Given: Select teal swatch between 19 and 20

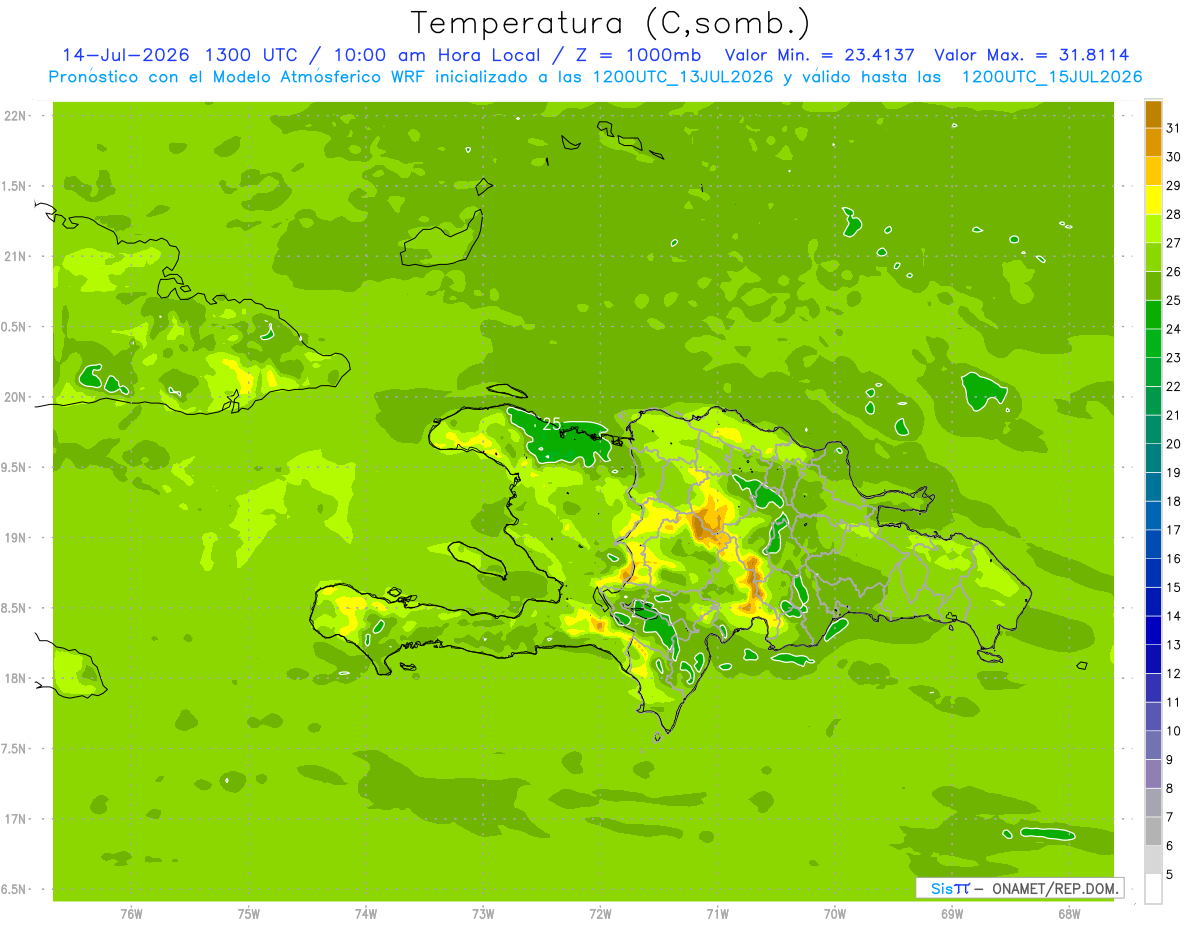Looking at the screenshot, I should point(1153,459).
